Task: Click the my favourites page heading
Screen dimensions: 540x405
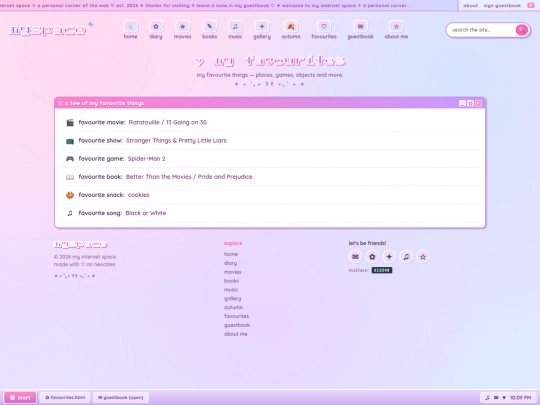Action: 270,61
